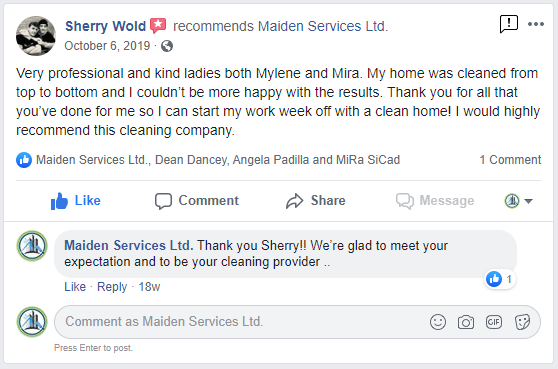Click the Message action button

(x=435, y=201)
